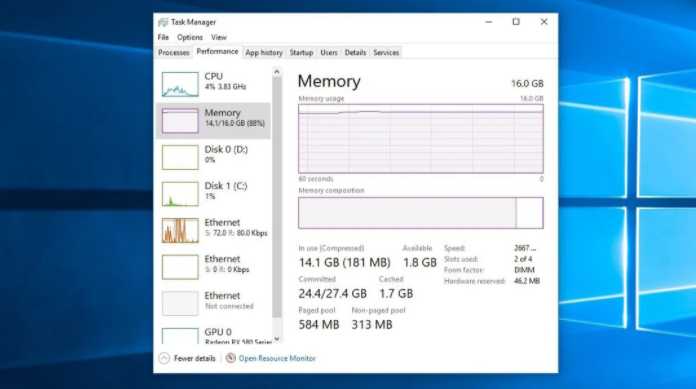Click the Cached value 1.7 GB
The height and width of the screenshot is (389, 696).
click(396, 294)
